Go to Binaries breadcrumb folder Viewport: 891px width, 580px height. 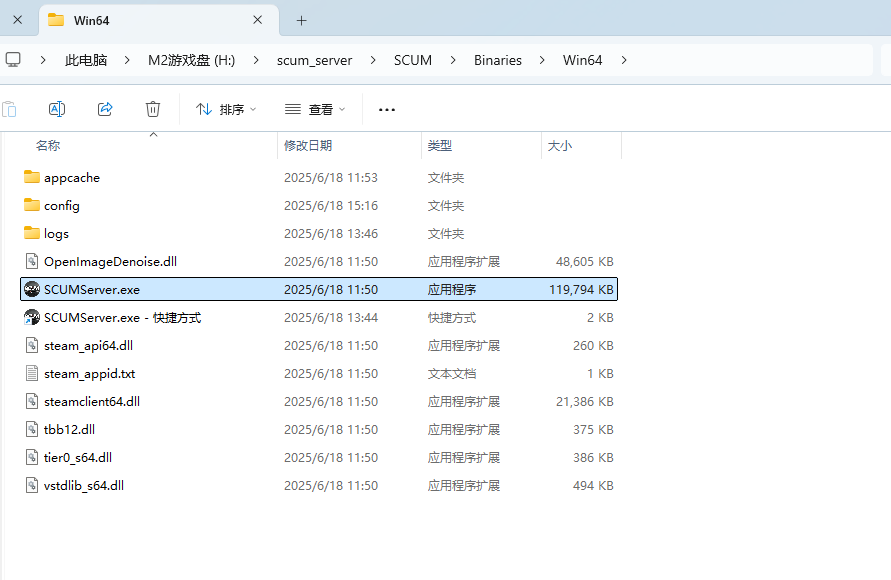click(498, 60)
